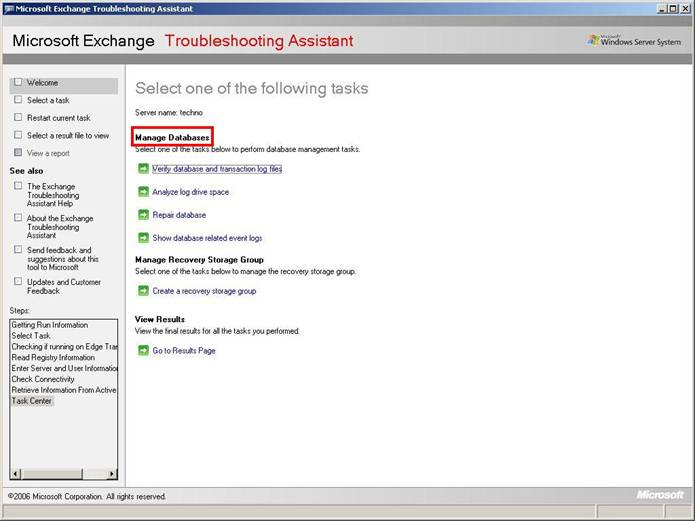Minimize the Troubleshooting Assistant window
The image size is (695, 521).
point(662,8)
